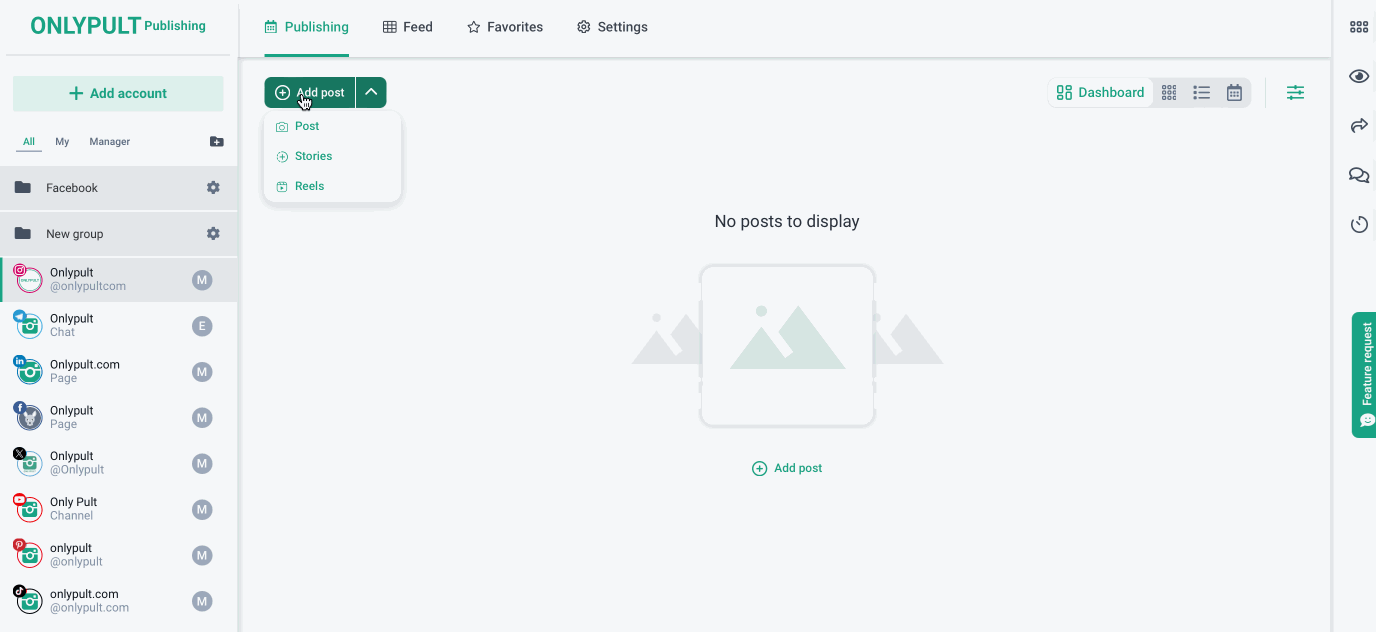This screenshot has height=632, width=1376.
Task: Open the grid view icon
Action: tap(1169, 93)
